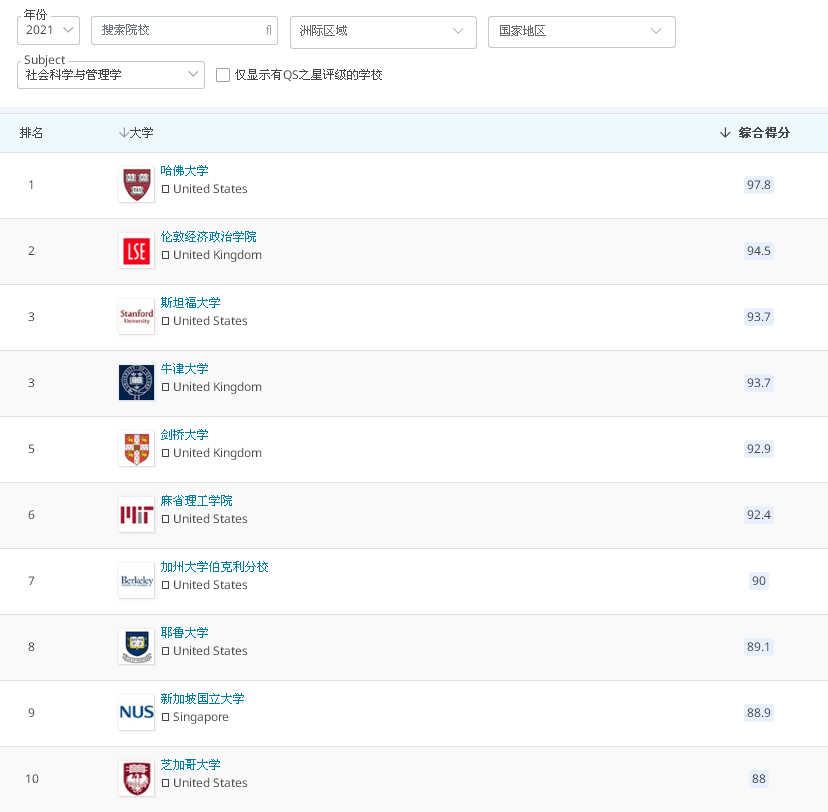The height and width of the screenshot is (812, 828).
Task: Click the 搜索院校 search input field
Action: coord(184,30)
